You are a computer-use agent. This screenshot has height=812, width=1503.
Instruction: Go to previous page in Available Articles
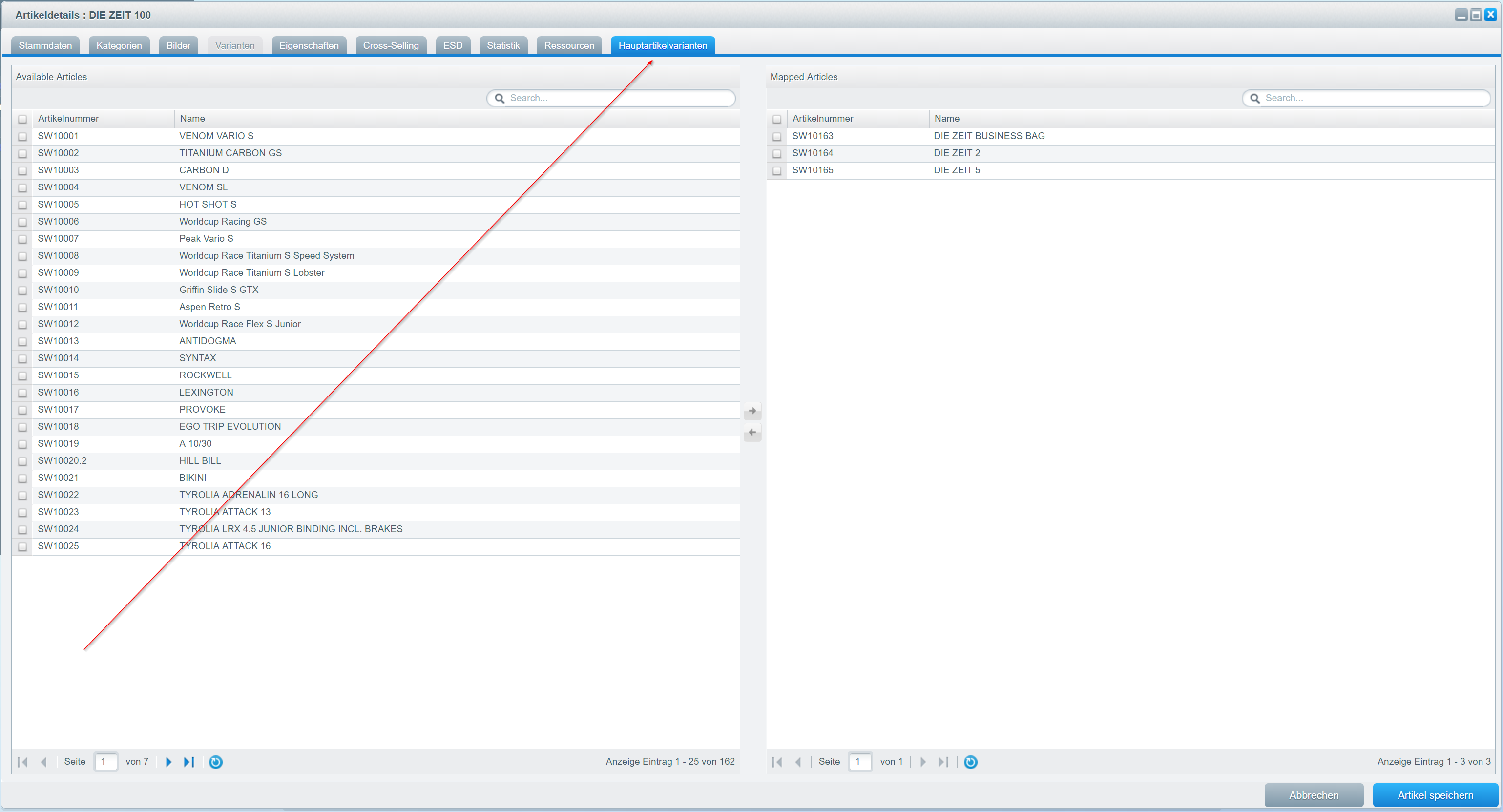[44, 762]
